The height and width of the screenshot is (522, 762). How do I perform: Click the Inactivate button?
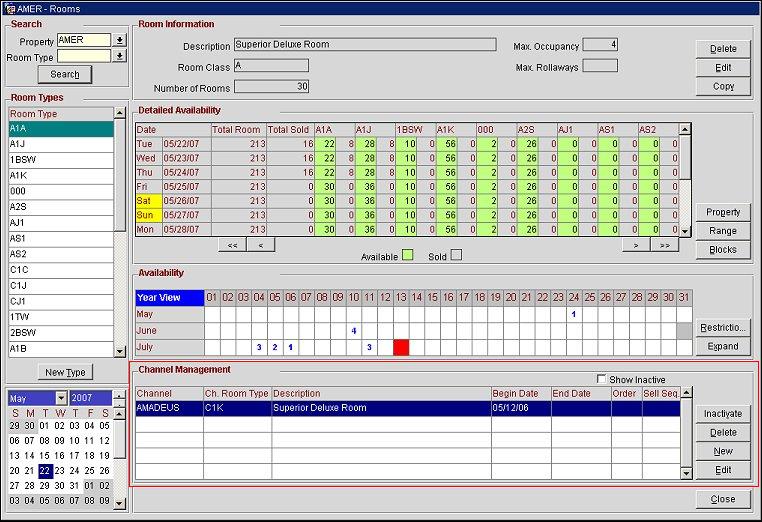(722, 413)
